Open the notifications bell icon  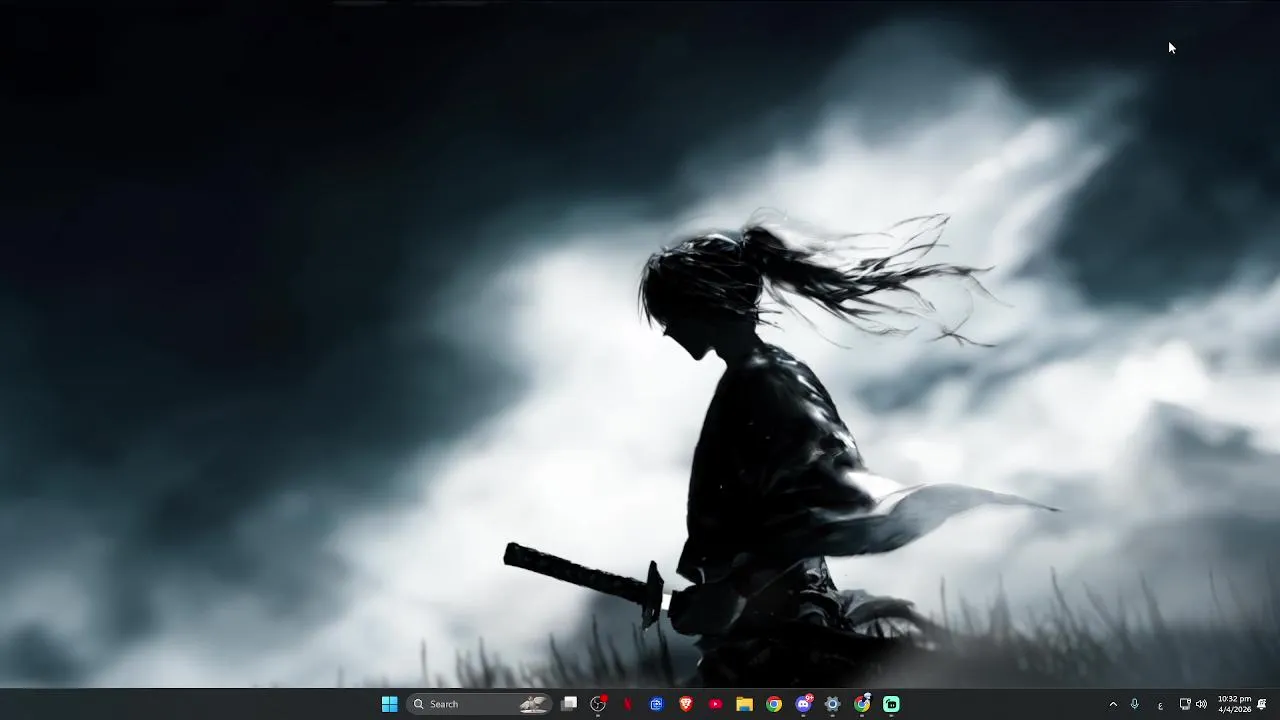click(1262, 704)
